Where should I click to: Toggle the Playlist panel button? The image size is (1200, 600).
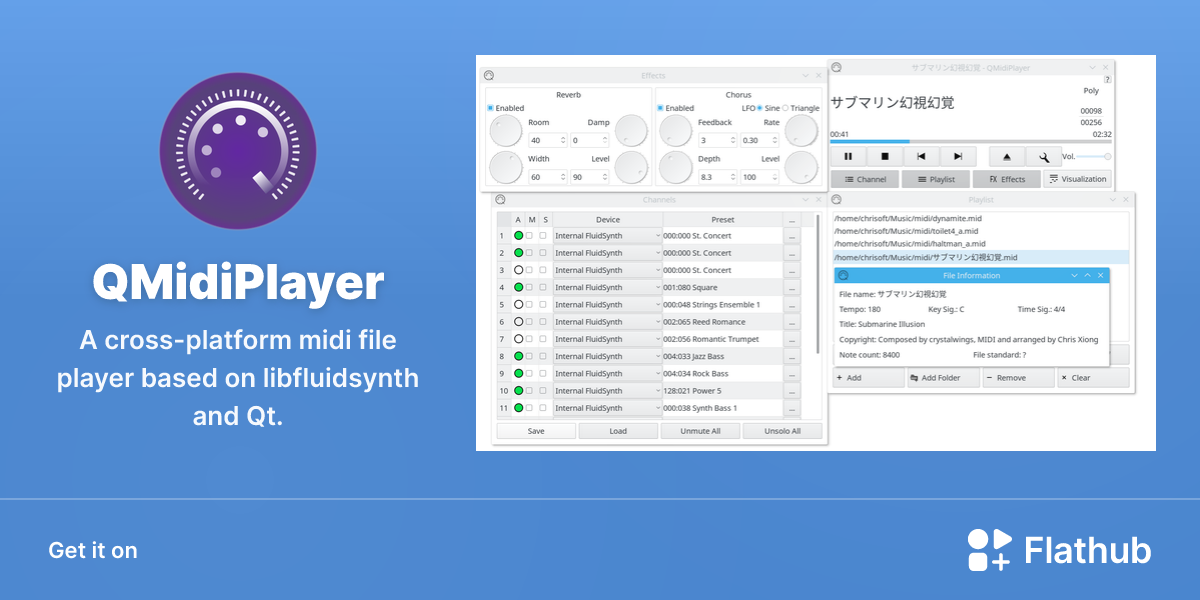(x=936, y=179)
